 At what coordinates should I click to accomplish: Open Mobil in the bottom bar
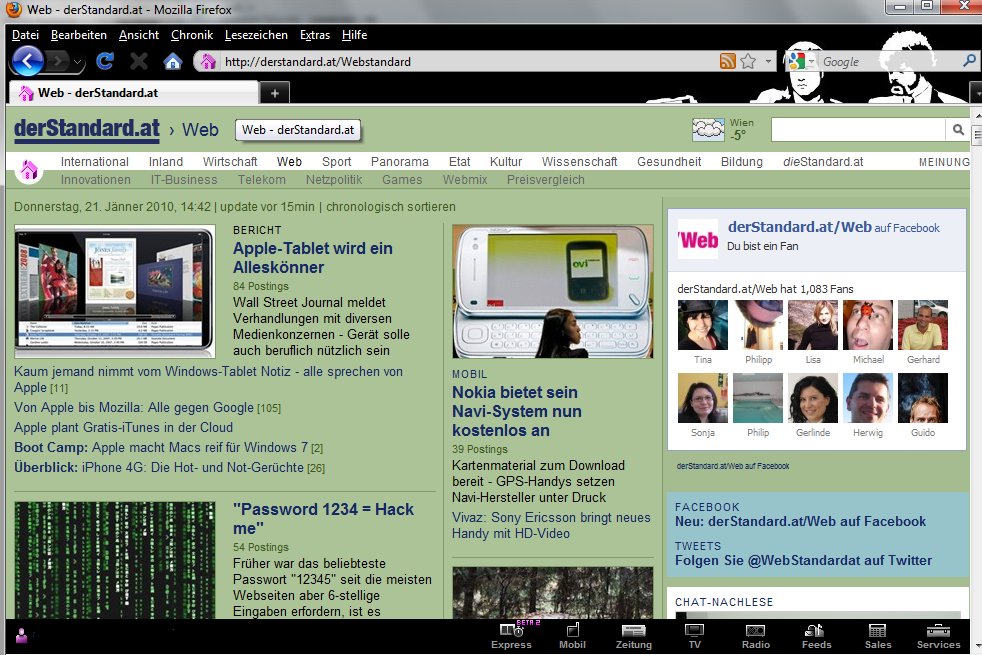[x=572, y=636]
